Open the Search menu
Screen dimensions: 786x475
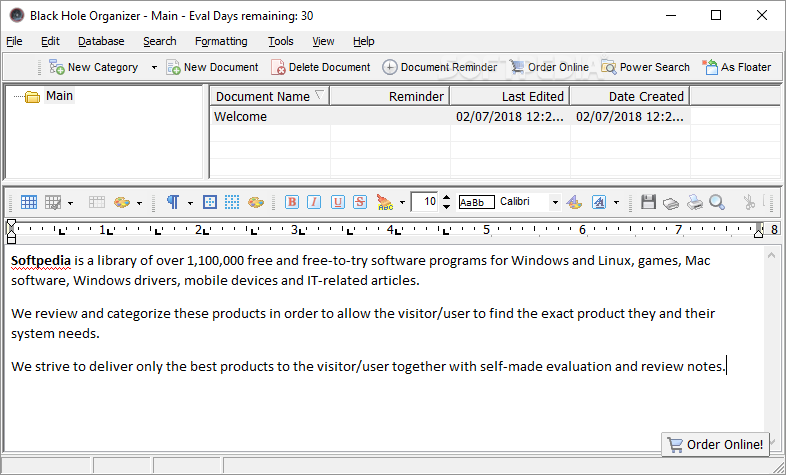coord(159,42)
